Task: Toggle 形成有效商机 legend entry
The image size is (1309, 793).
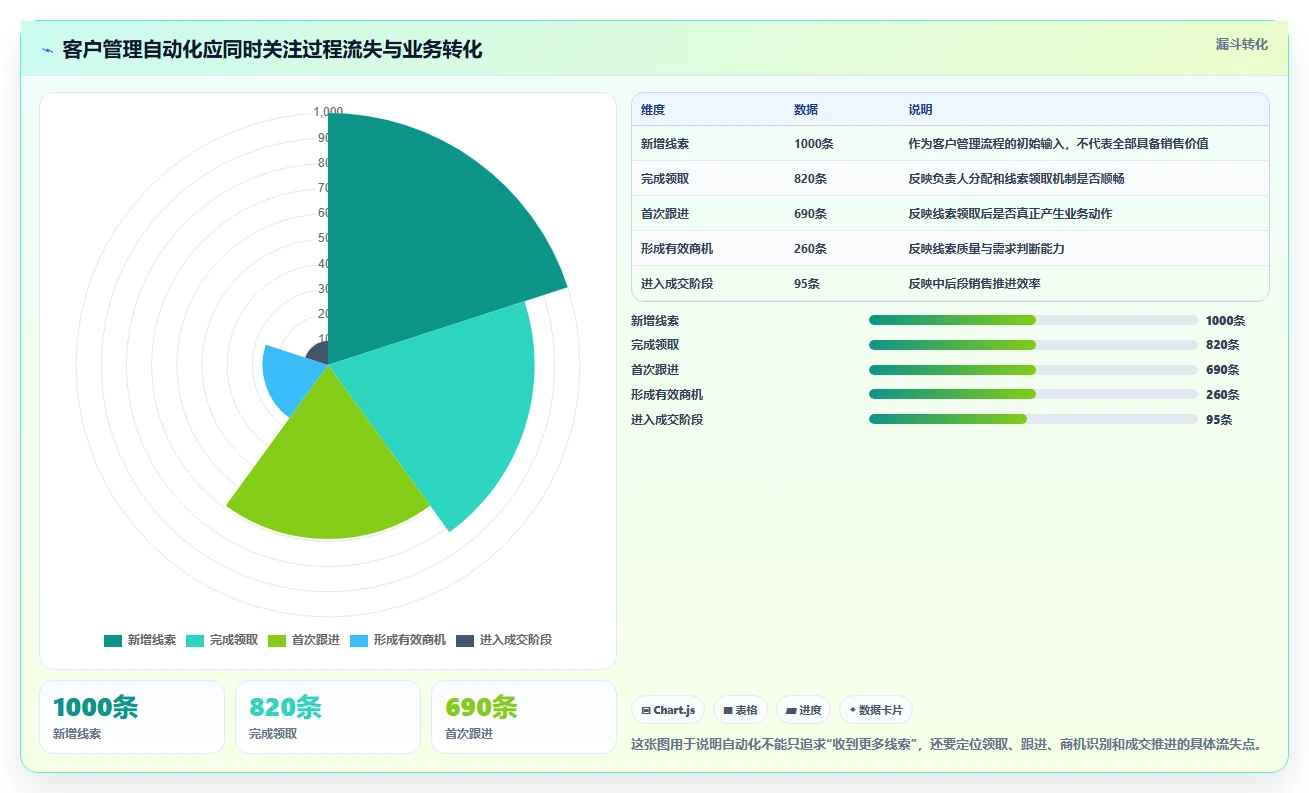Action: (398, 640)
